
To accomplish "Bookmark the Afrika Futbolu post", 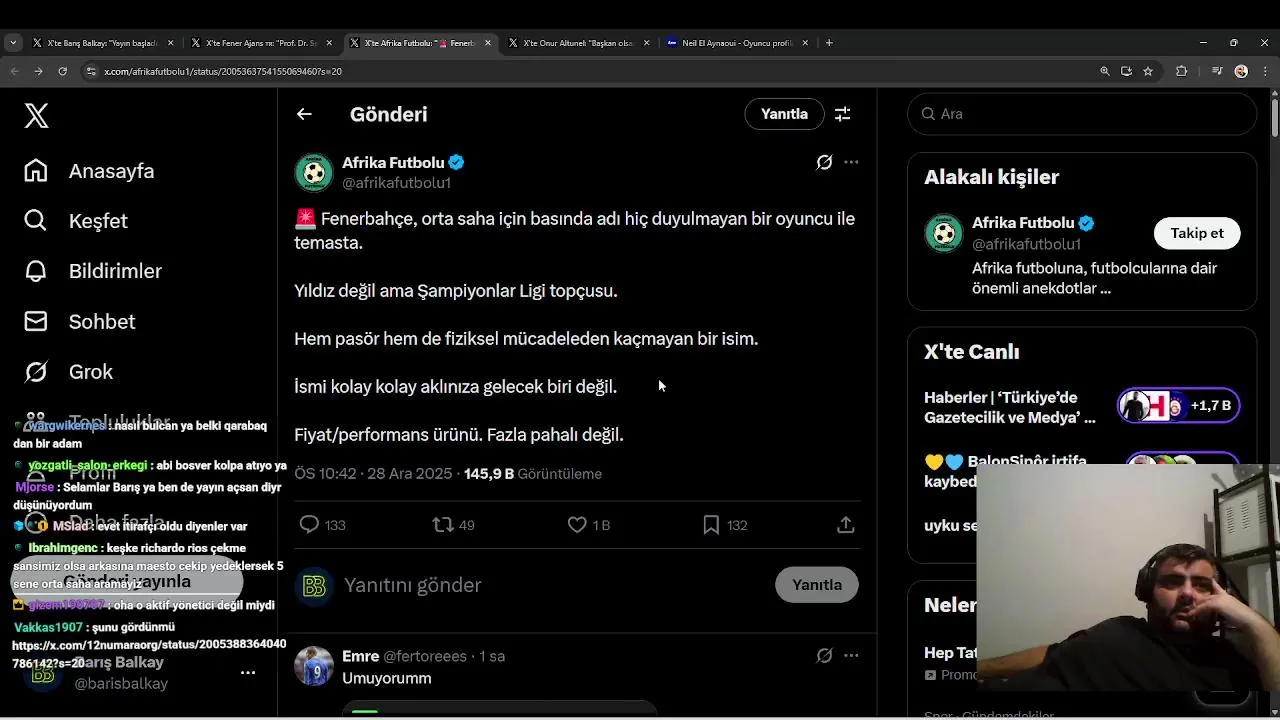I will [x=711, y=525].
